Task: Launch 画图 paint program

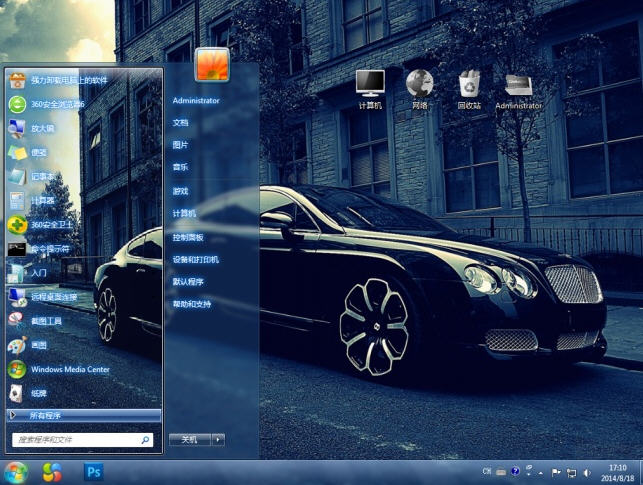Action: point(38,345)
